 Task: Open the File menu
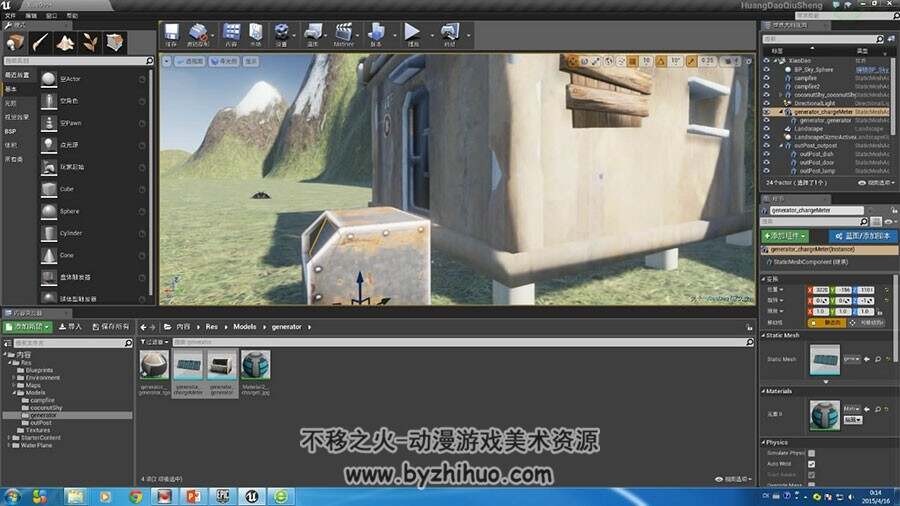tap(10, 16)
